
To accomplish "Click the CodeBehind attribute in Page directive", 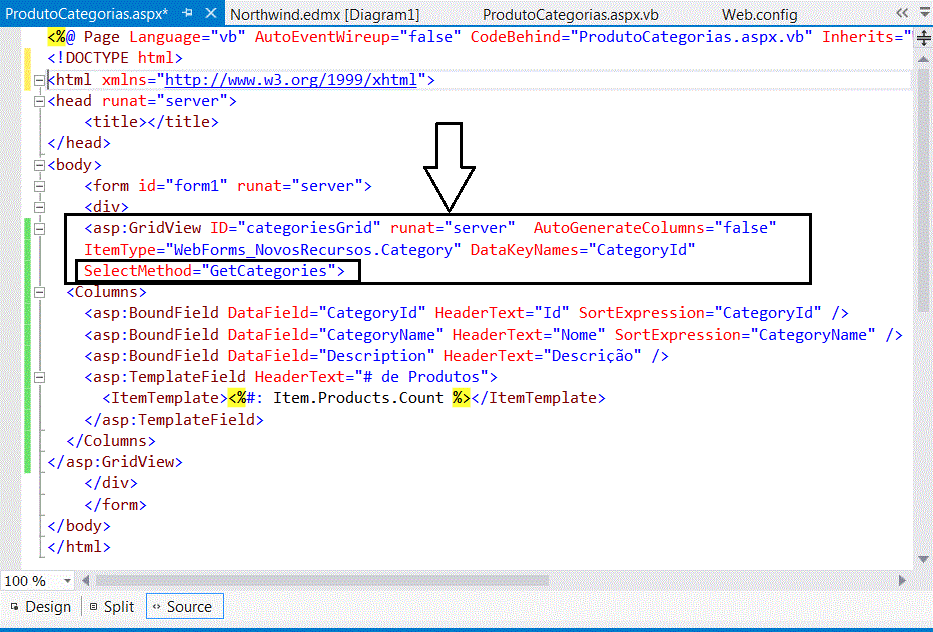I will (641, 37).
